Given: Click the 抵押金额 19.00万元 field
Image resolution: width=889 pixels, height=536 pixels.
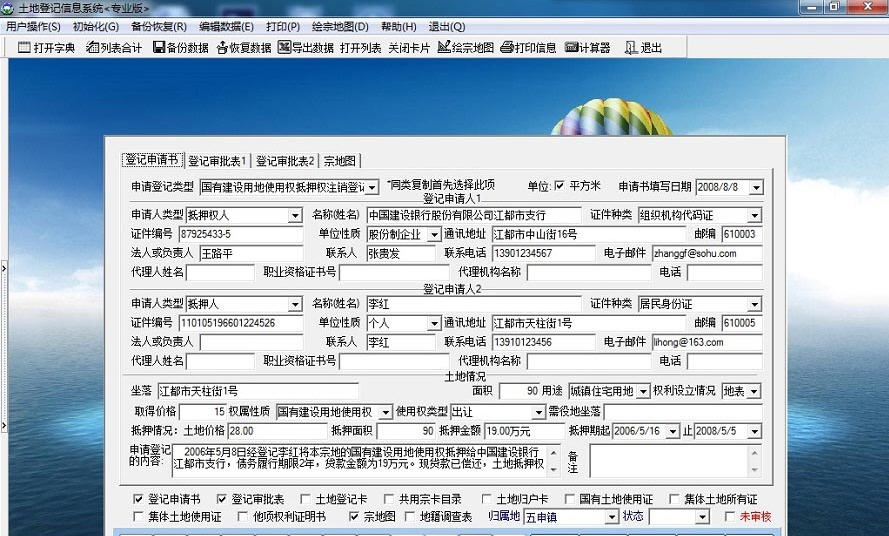Looking at the screenshot, I should point(524,432).
